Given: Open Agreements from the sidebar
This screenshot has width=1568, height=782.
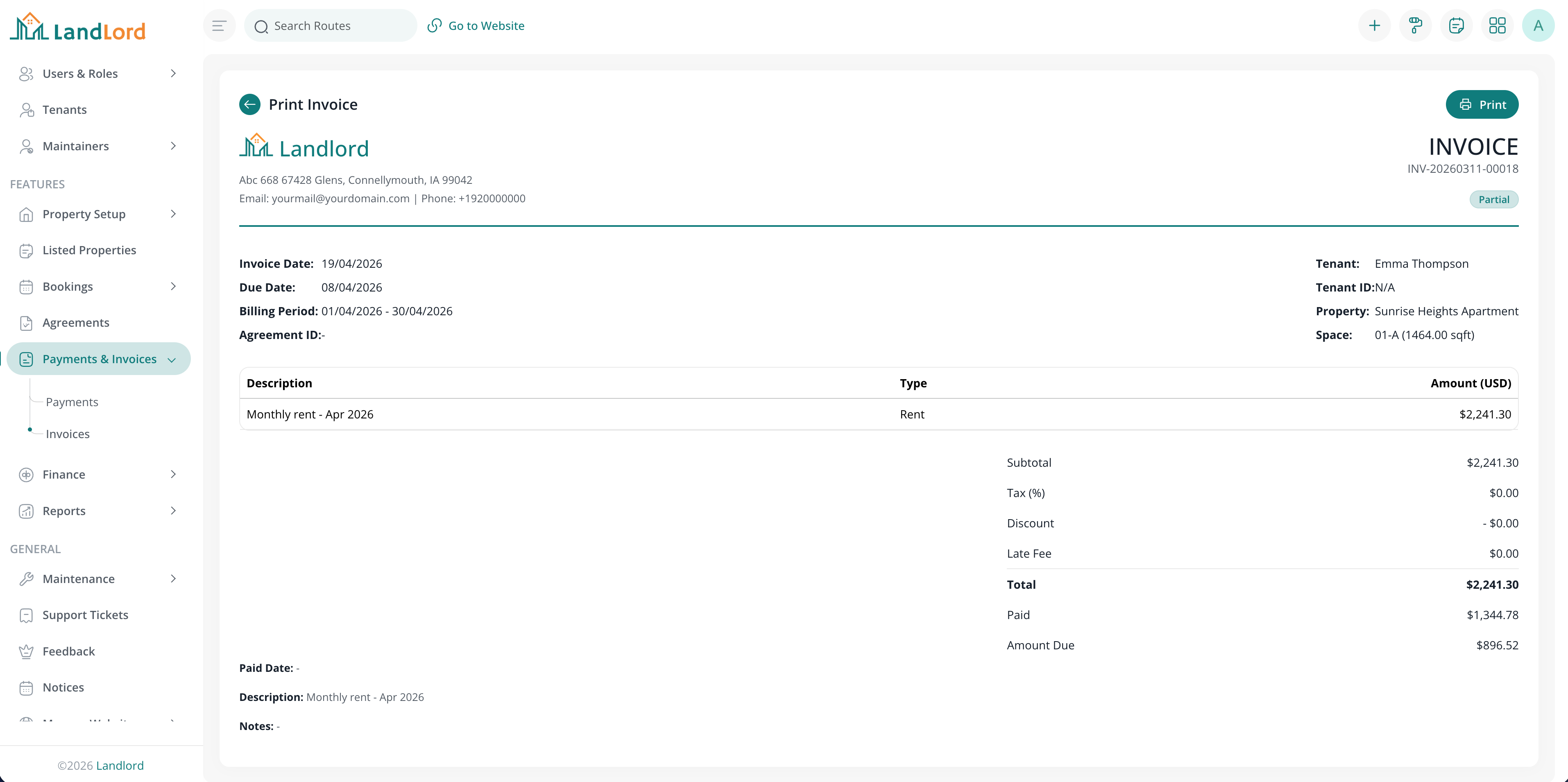Looking at the screenshot, I should pyautogui.click(x=75, y=323).
